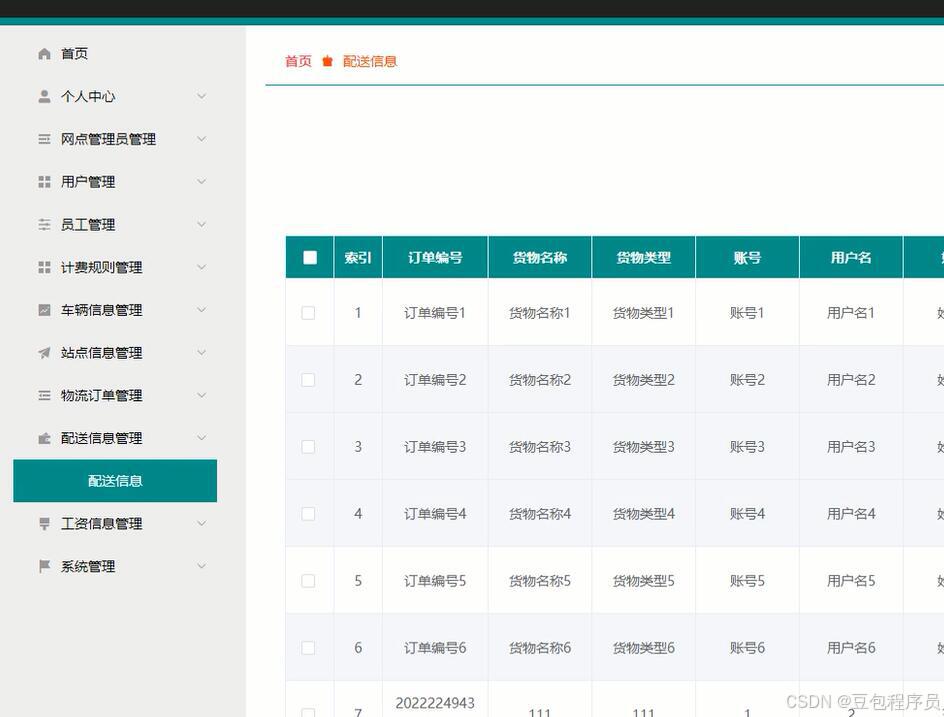
Task: Check the checkbox for row 订单编号5
Action: [308, 581]
